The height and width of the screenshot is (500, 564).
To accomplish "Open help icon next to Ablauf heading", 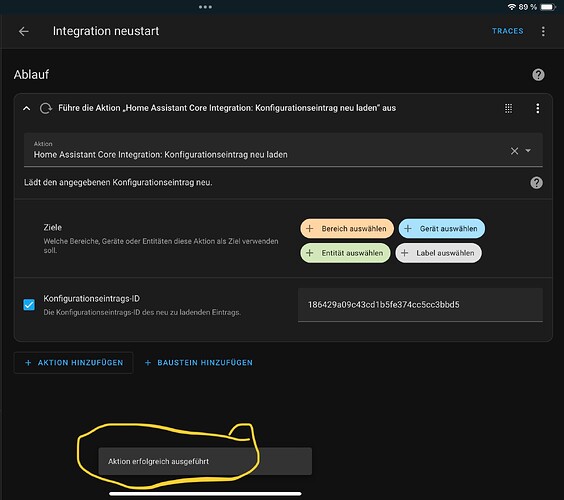I will tap(538, 75).
